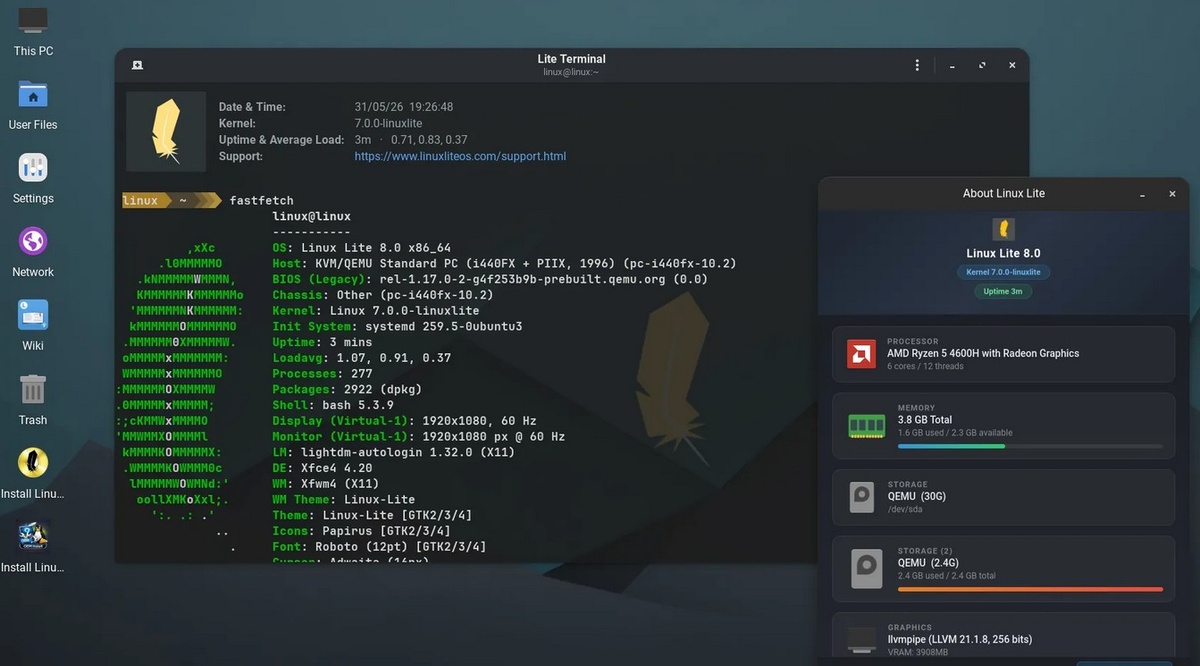
Task: Open the This PC desktop icon
Action: [33, 20]
